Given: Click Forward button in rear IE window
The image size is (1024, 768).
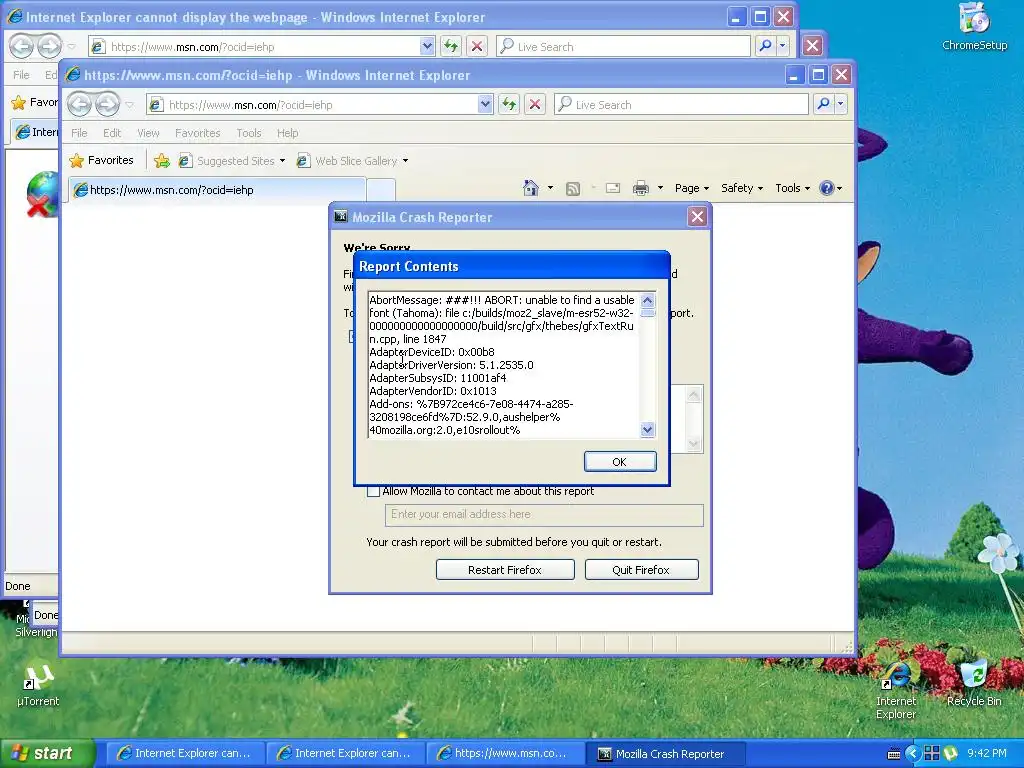Looking at the screenshot, I should click(50, 46).
